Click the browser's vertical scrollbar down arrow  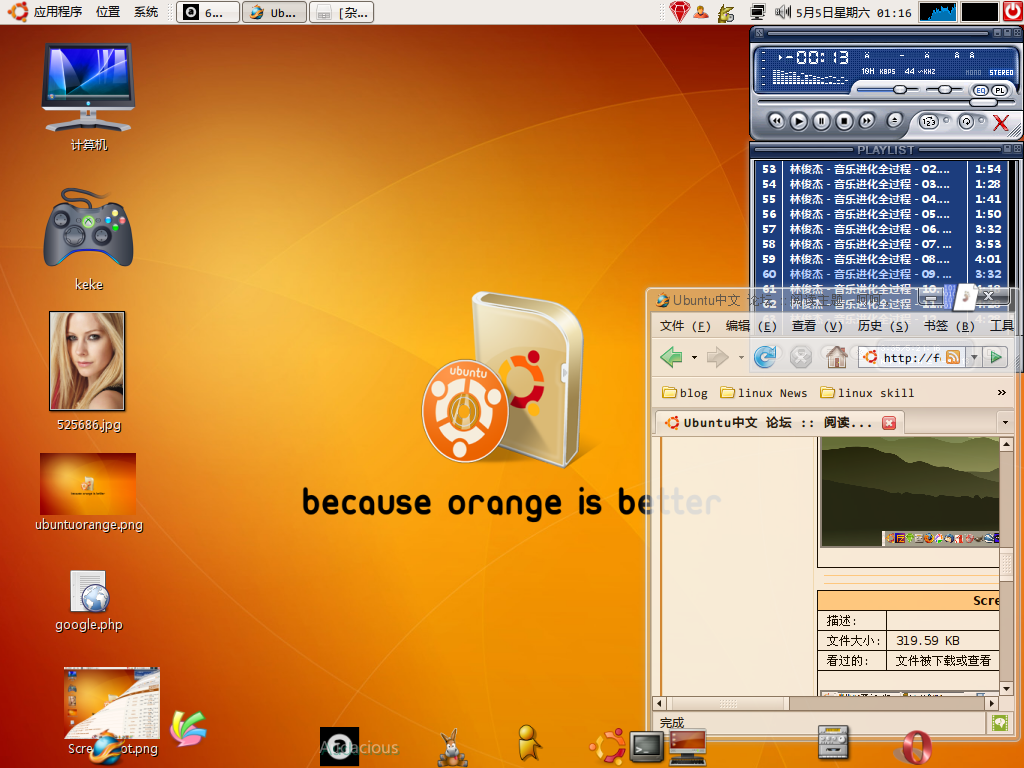click(1006, 688)
